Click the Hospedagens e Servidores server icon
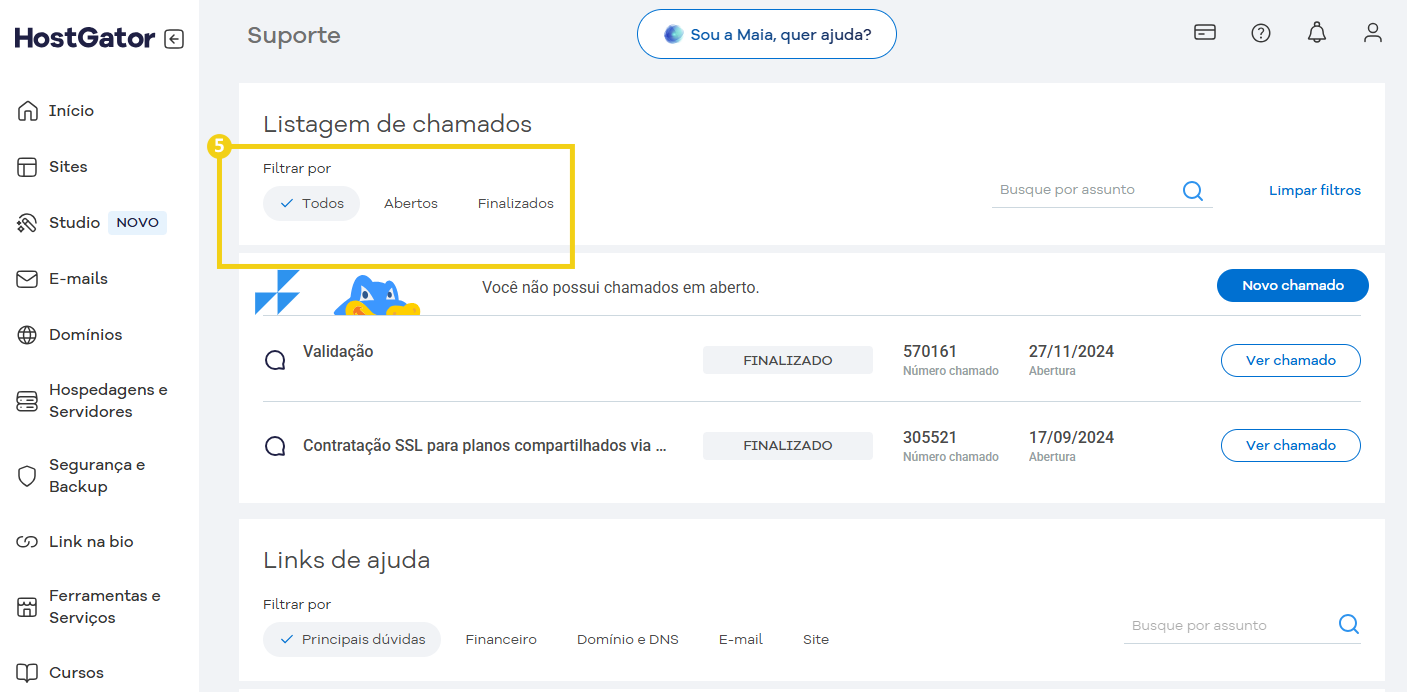The width and height of the screenshot is (1407, 692). (x=27, y=401)
